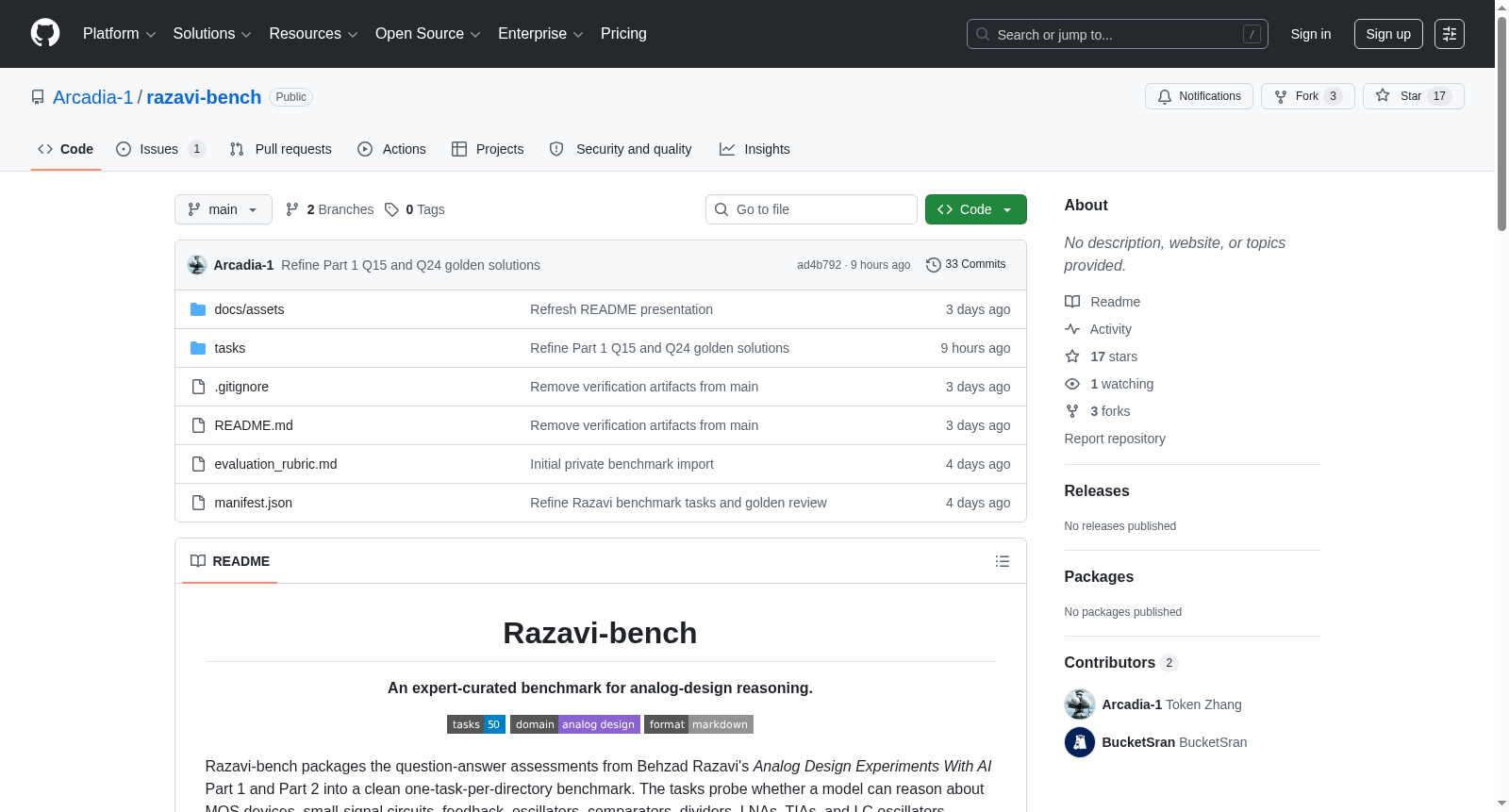Select the README tab header
Image resolution: width=1509 pixels, height=812 pixels.
click(x=230, y=561)
